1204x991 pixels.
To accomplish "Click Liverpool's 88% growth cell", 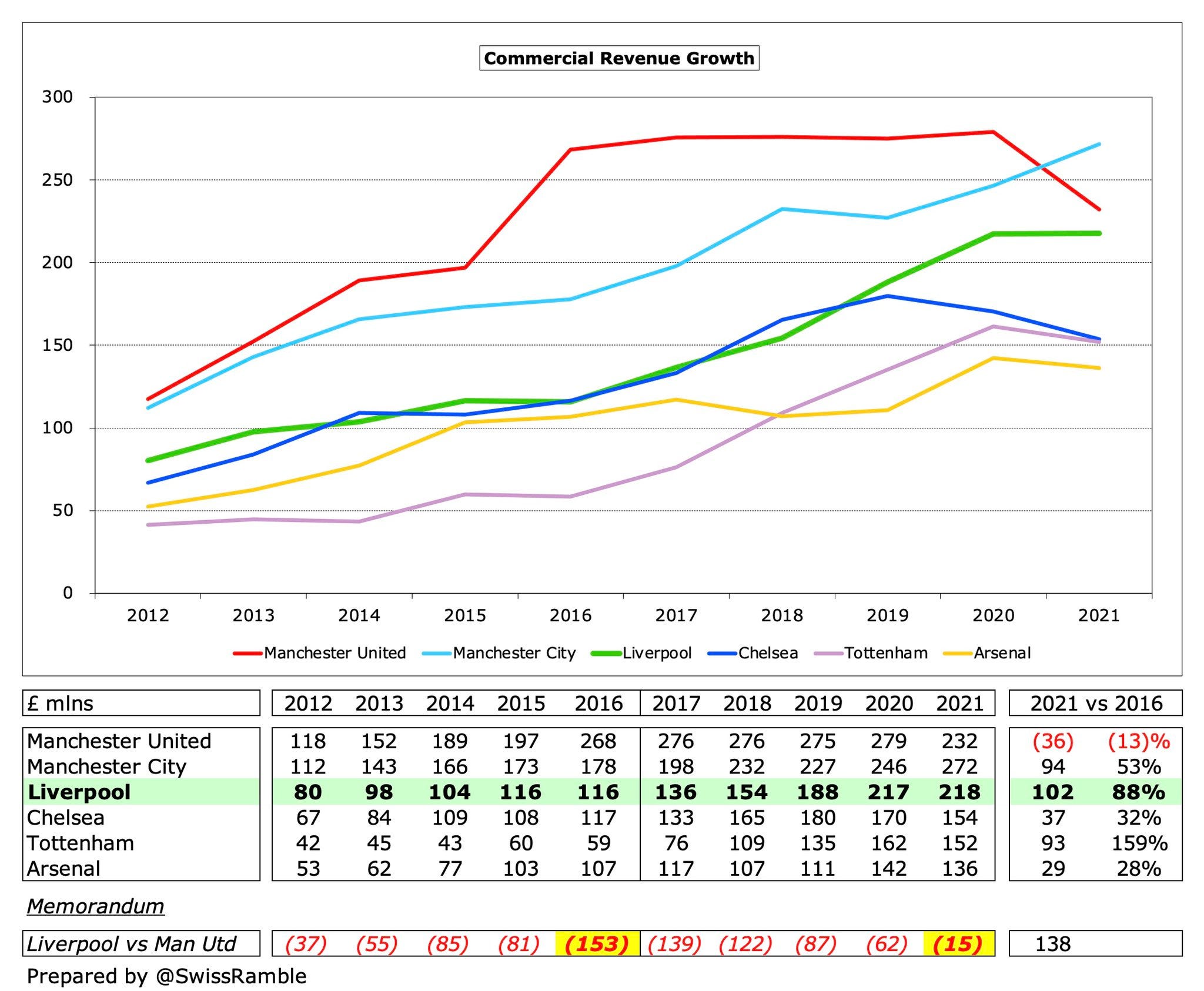I will [x=1139, y=792].
